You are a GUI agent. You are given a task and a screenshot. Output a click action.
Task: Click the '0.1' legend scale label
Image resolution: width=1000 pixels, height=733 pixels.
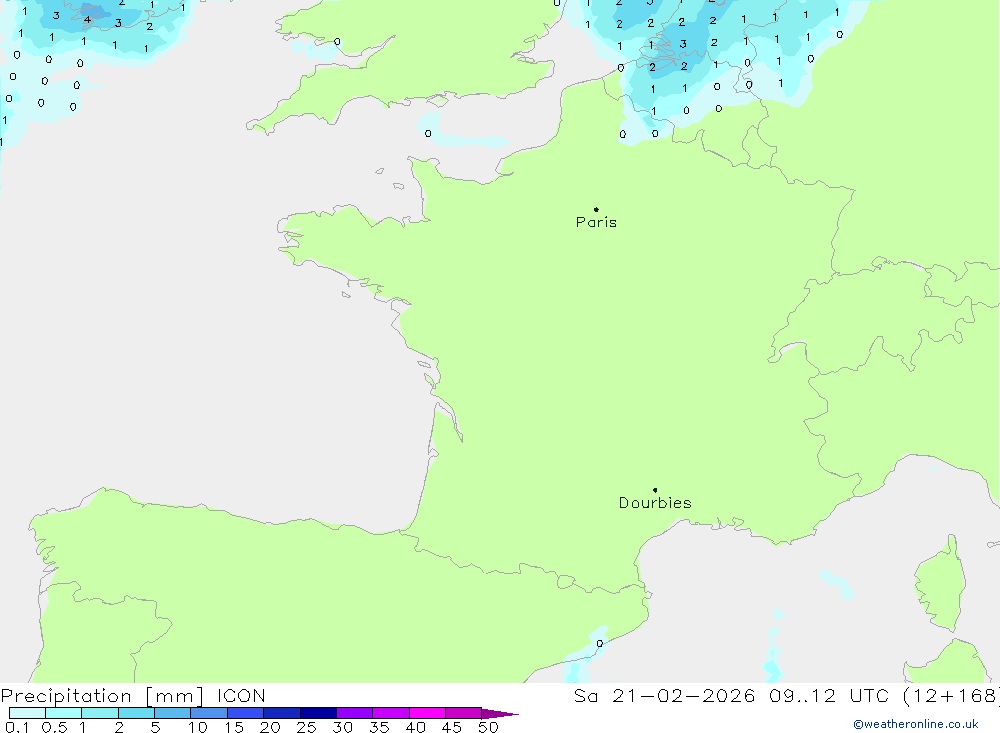click(x=17, y=727)
